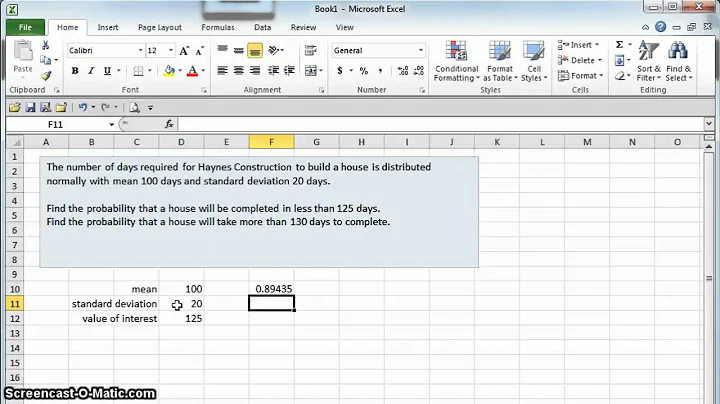Click the Save floppy disk icon
This screenshot has height=404, width=720.
coord(30,107)
